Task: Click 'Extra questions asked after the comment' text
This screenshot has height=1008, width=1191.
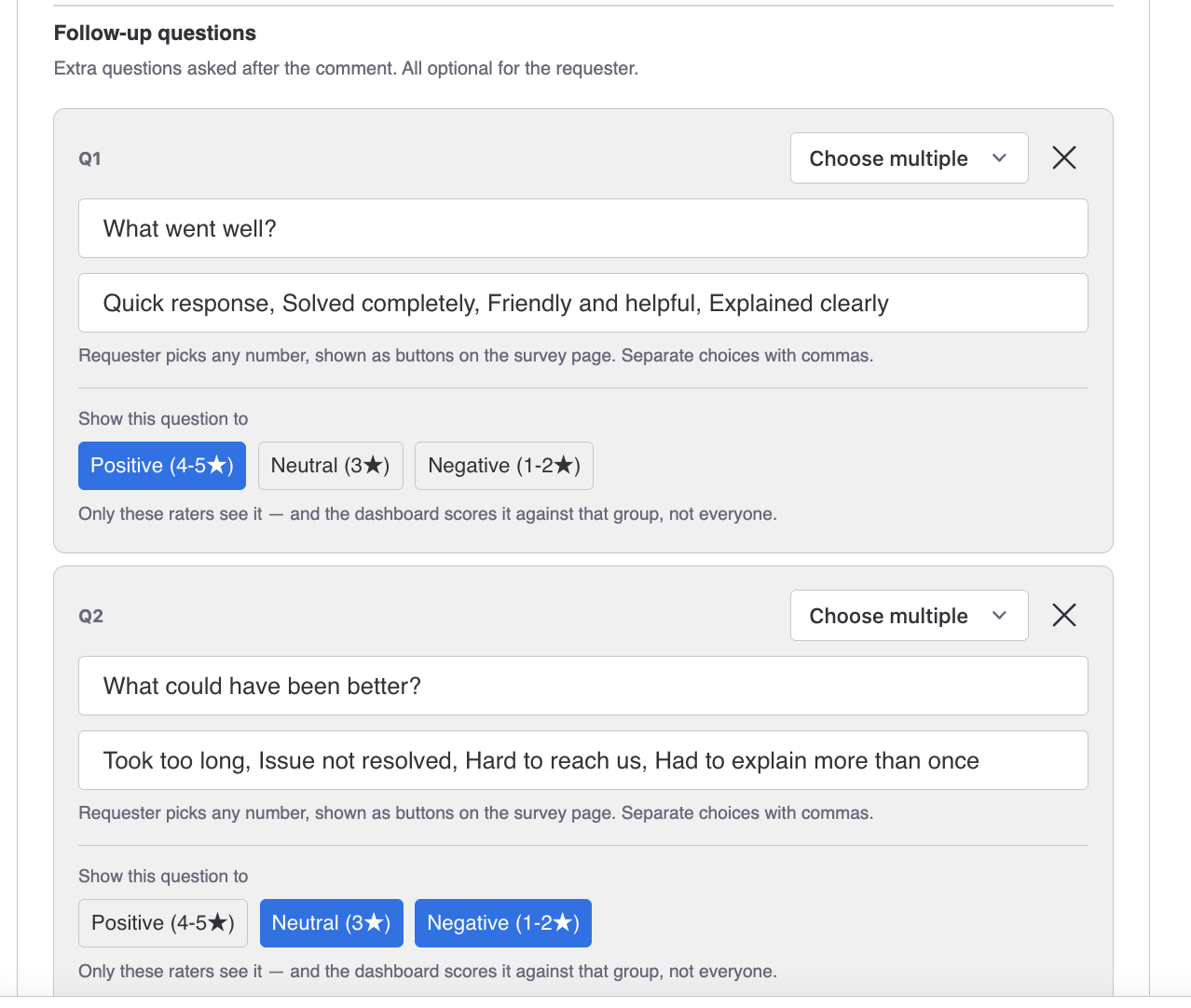Action: [x=346, y=68]
